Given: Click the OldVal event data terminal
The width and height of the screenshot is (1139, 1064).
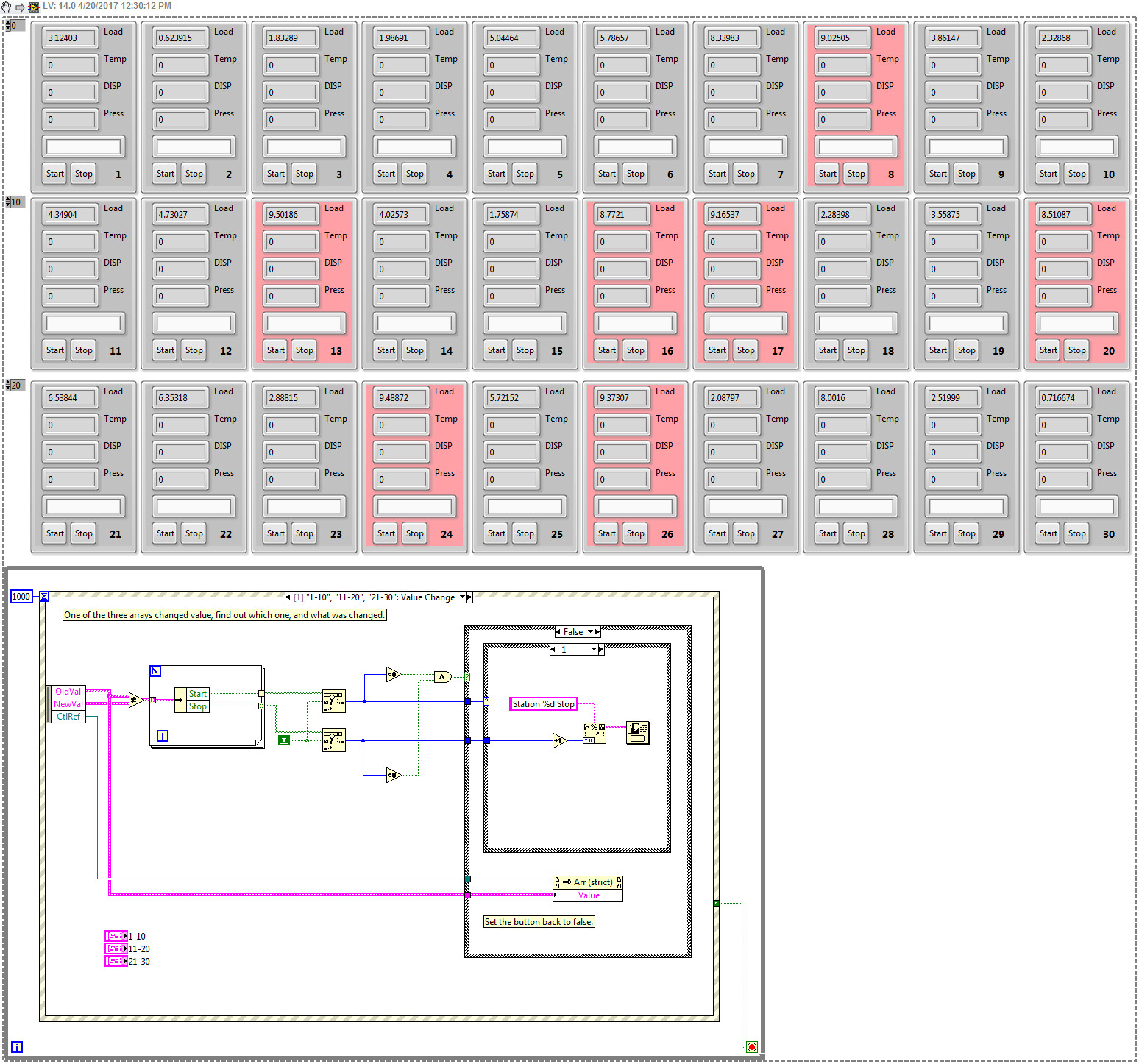Looking at the screenshot, I should pos(68,692).
